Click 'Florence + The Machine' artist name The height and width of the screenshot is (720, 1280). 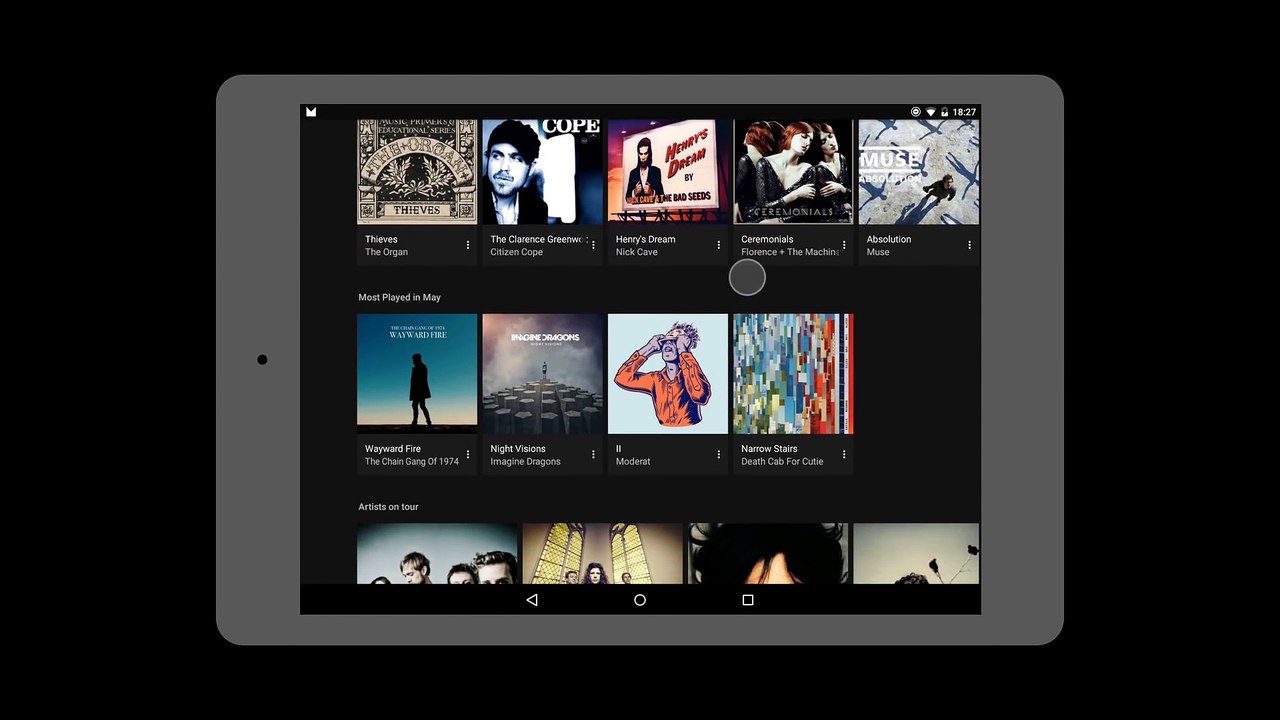coord(789,252)
